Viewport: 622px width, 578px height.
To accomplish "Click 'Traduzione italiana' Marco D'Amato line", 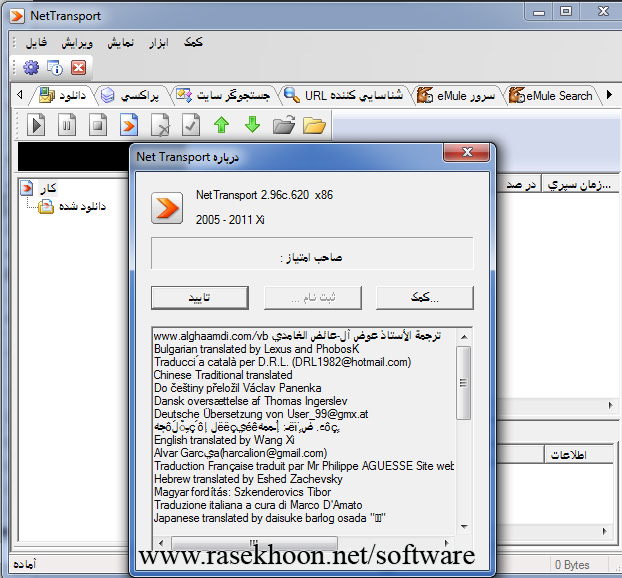I will pyautogui.click(x=258, y=505).
